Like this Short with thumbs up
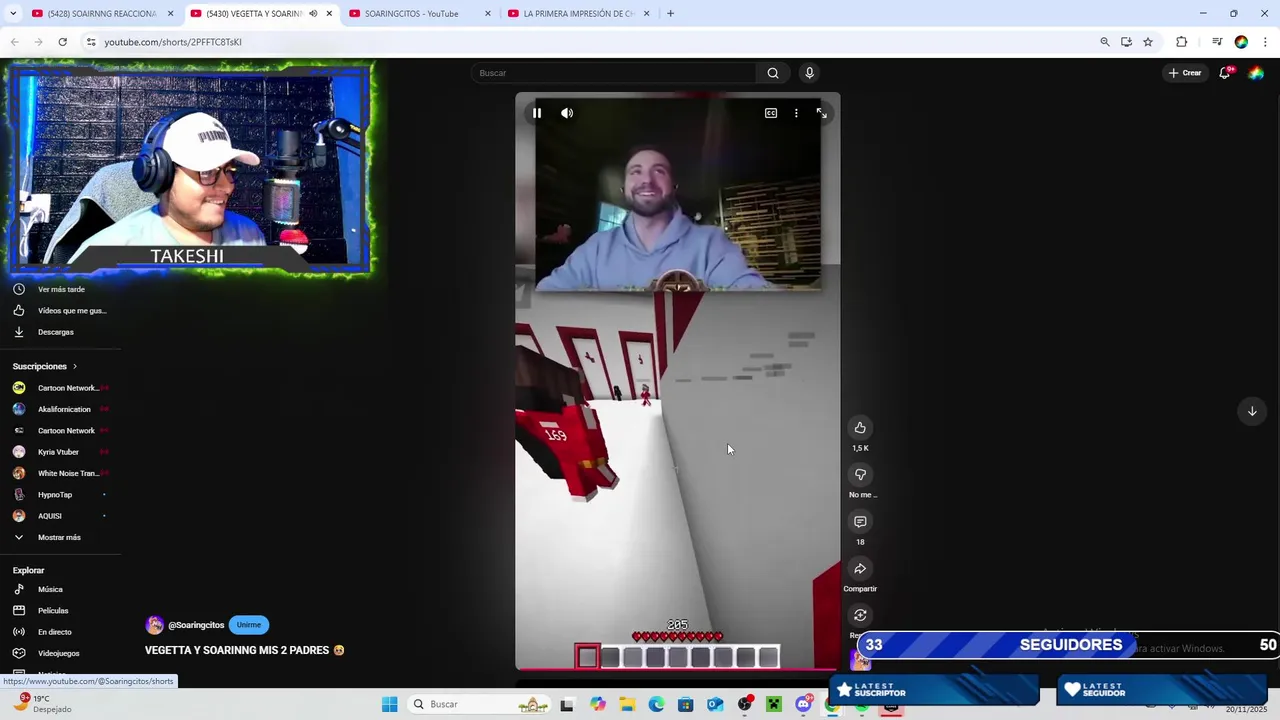Viewport: 1280px width, 720px height. [x=860, y=428]
